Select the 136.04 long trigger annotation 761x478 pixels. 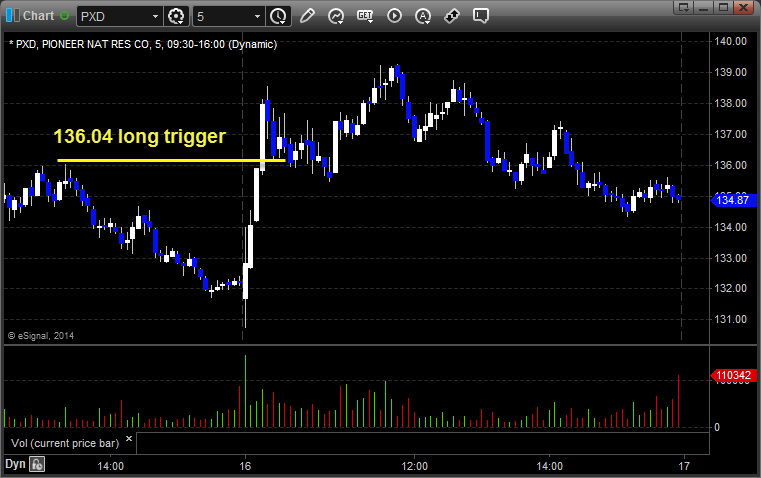140,136
